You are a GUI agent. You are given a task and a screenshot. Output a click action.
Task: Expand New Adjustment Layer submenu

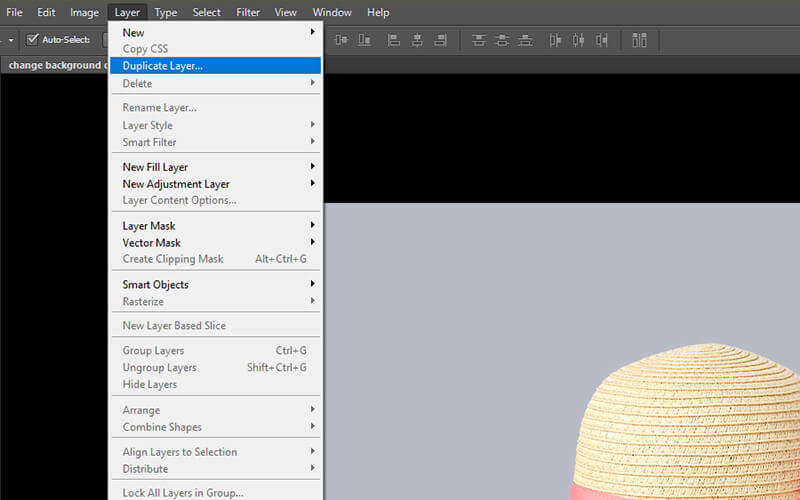click(215, 184)
